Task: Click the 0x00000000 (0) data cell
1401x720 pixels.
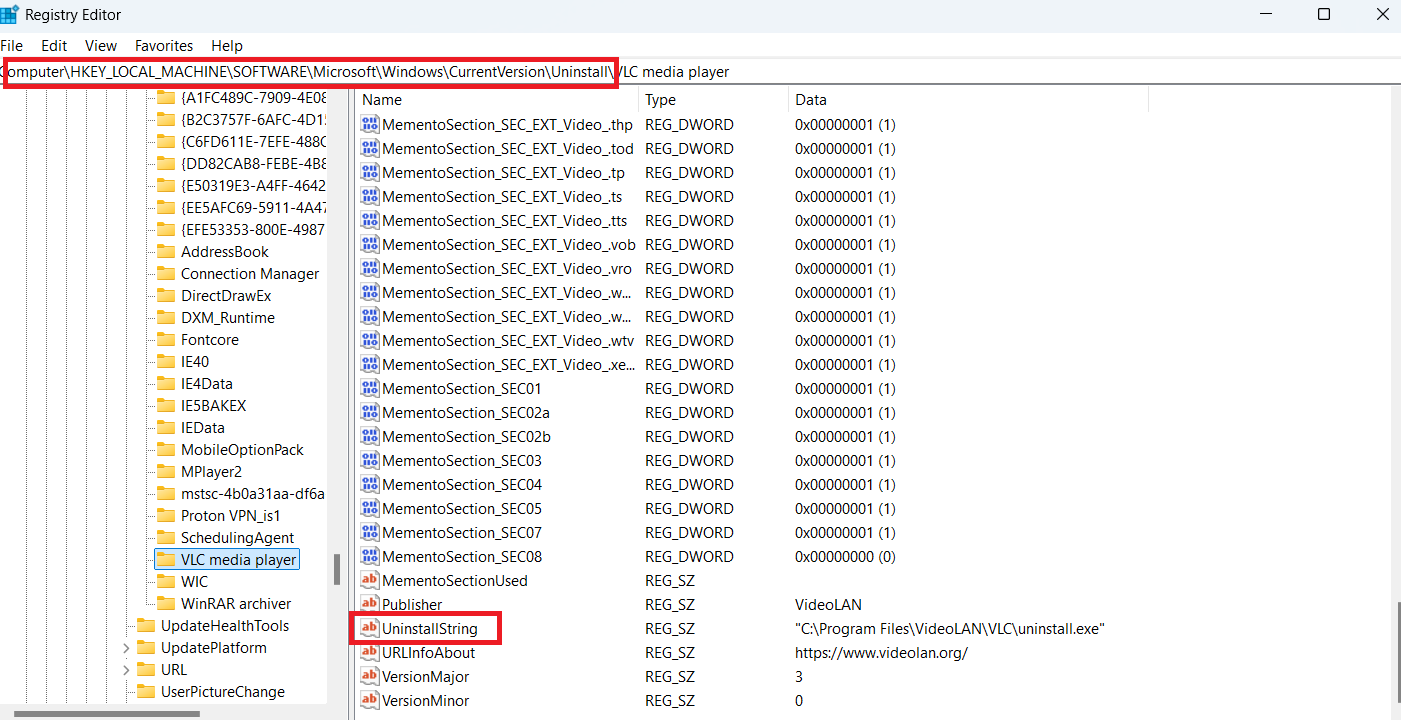Action: point(845,557)
